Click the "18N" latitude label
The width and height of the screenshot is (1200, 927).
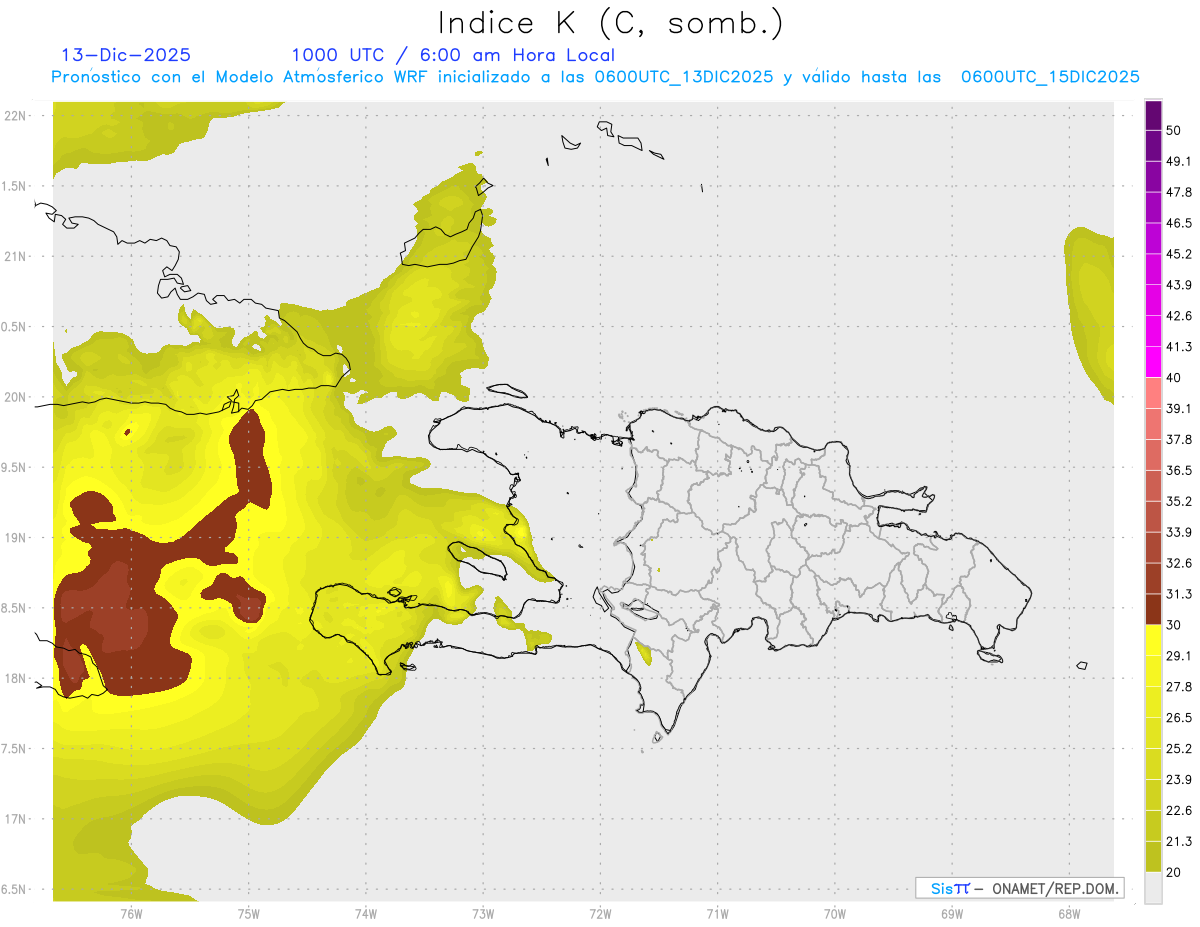(14, 678)
